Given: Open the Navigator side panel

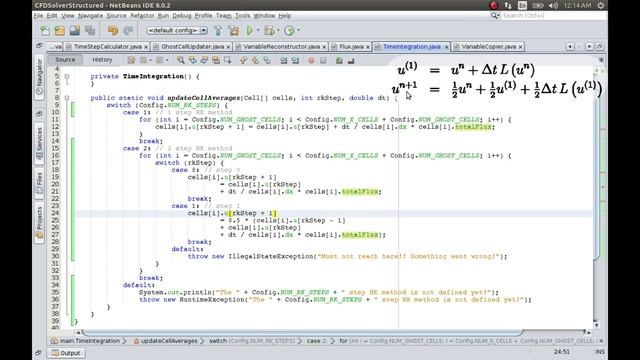Looking at the screenshot, I should click(40, 78).
